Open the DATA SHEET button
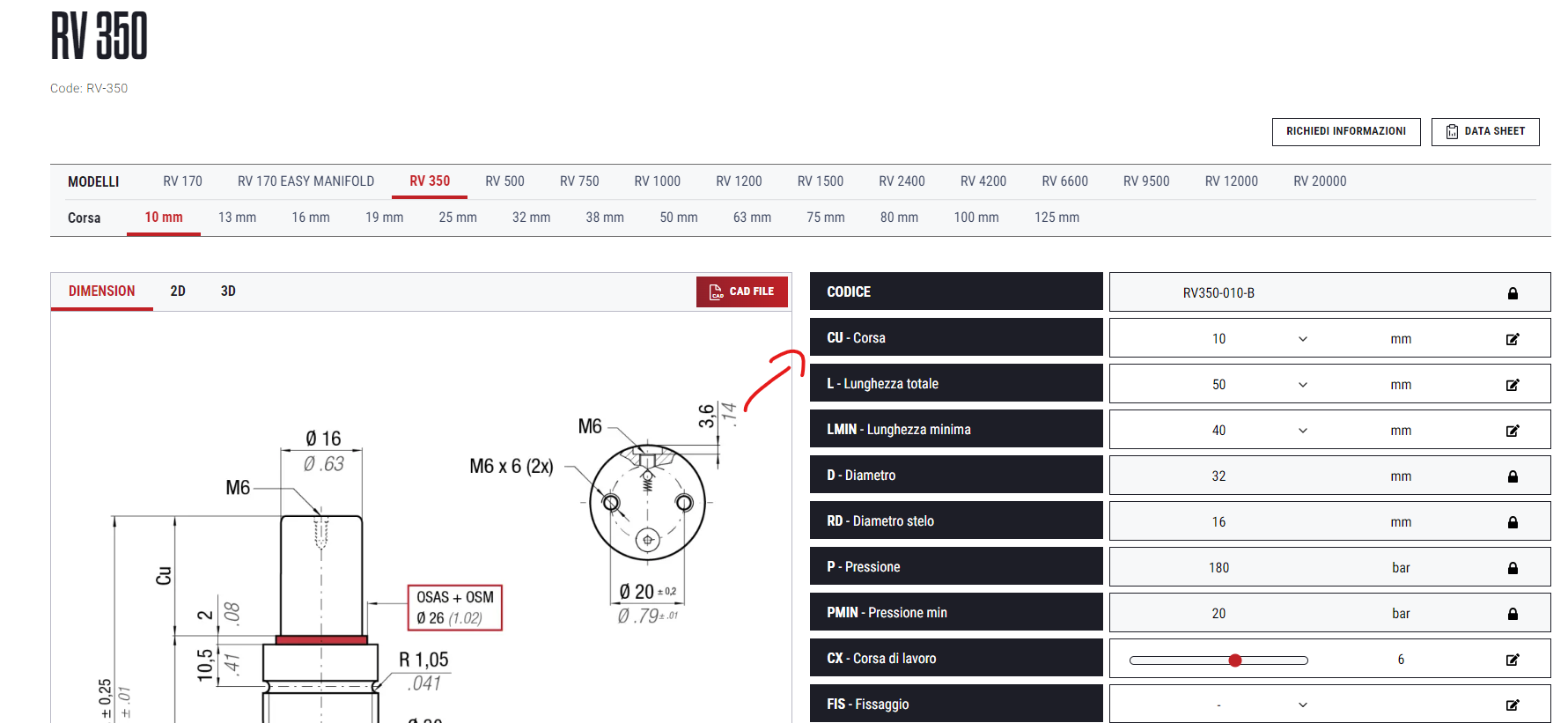 (x=1485, y=131)
